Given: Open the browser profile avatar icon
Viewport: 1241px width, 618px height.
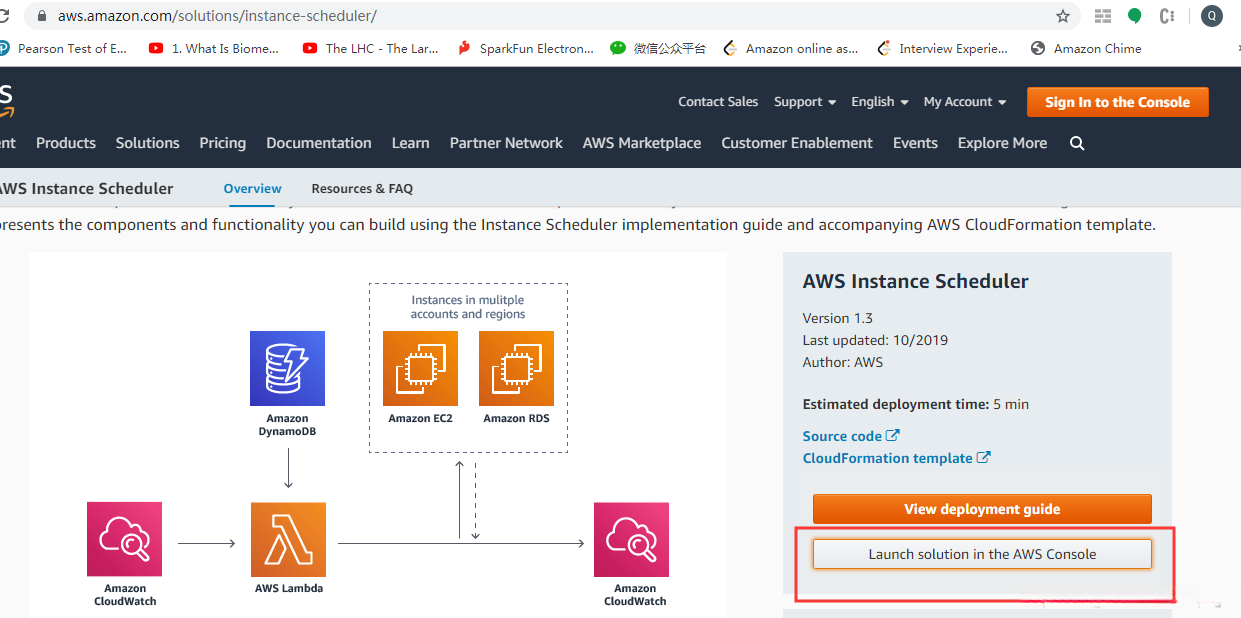Looking at the screenshot, I should (x=1211, y=16).
